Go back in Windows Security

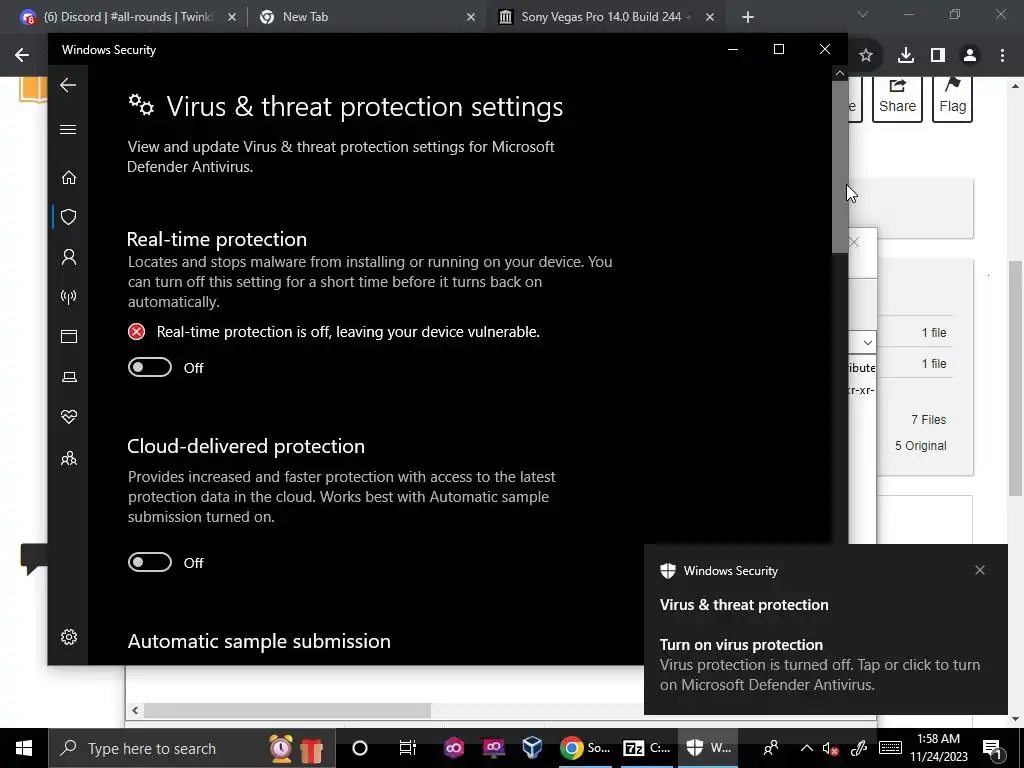tap(68, 85)
